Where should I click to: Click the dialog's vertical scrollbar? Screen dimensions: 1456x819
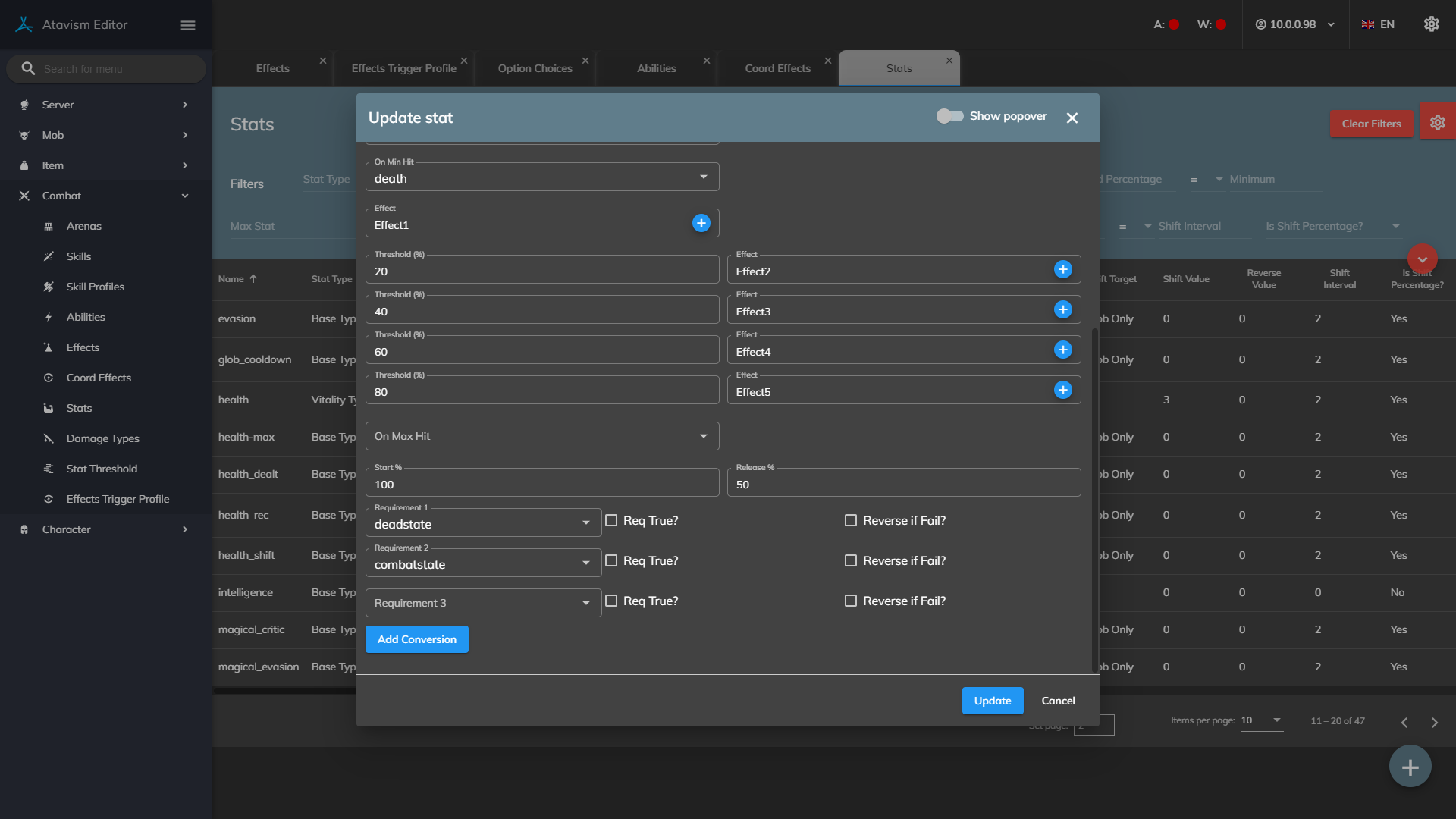1094,500
